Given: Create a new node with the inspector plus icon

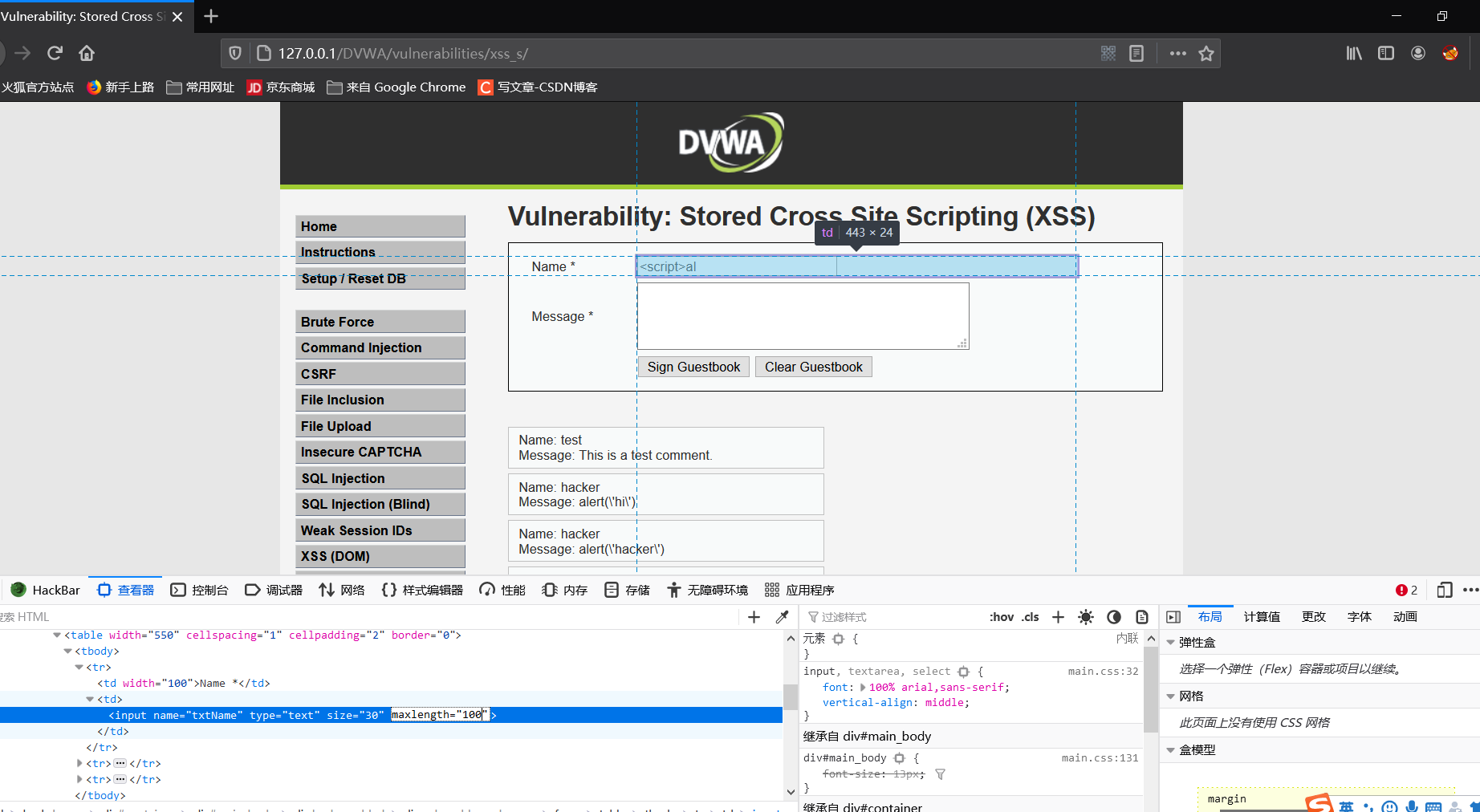Looking at the screenshot, I should (x=754, y=617).
